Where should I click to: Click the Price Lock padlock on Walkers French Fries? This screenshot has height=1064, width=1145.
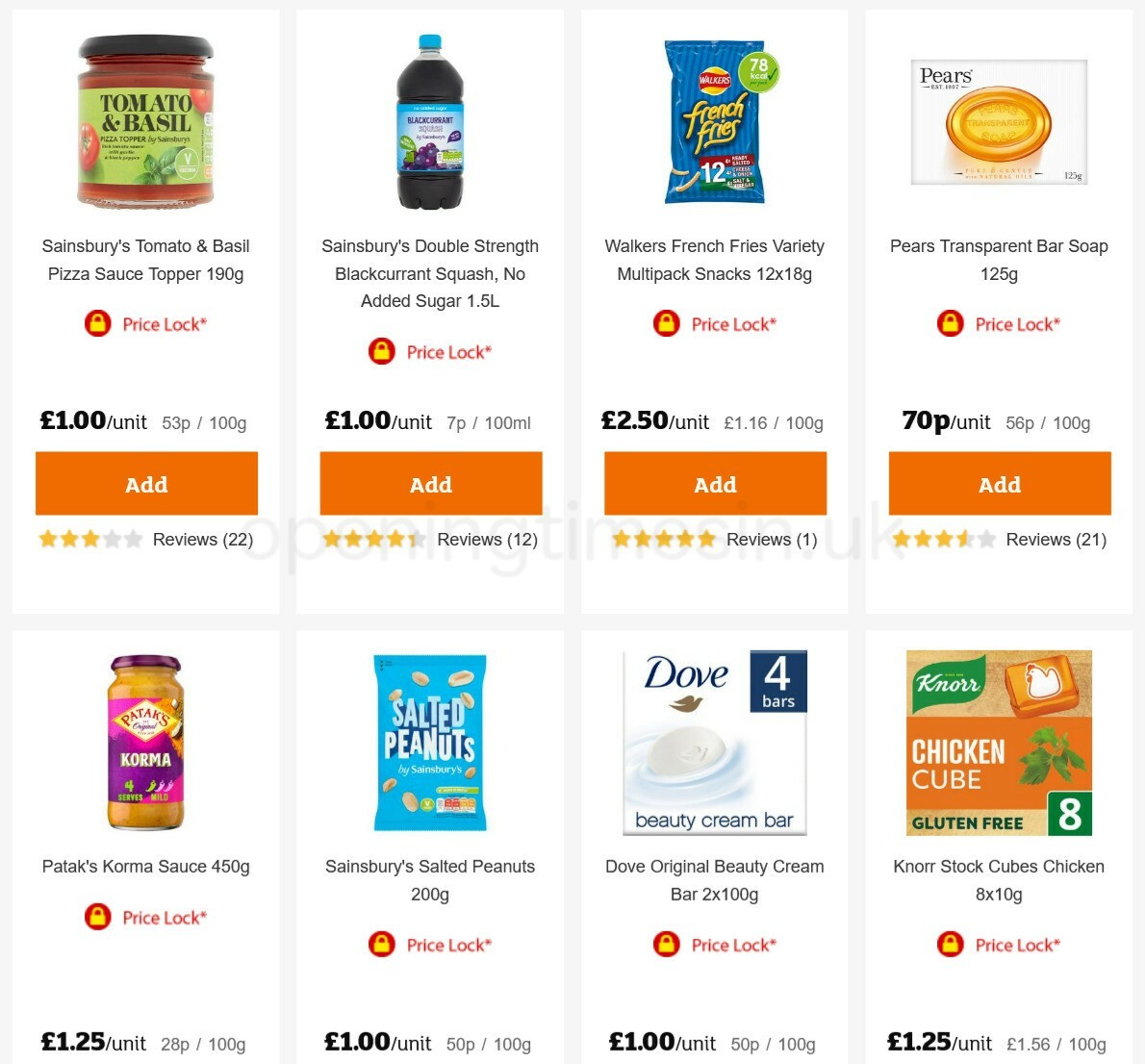click(x=666, y=324)
